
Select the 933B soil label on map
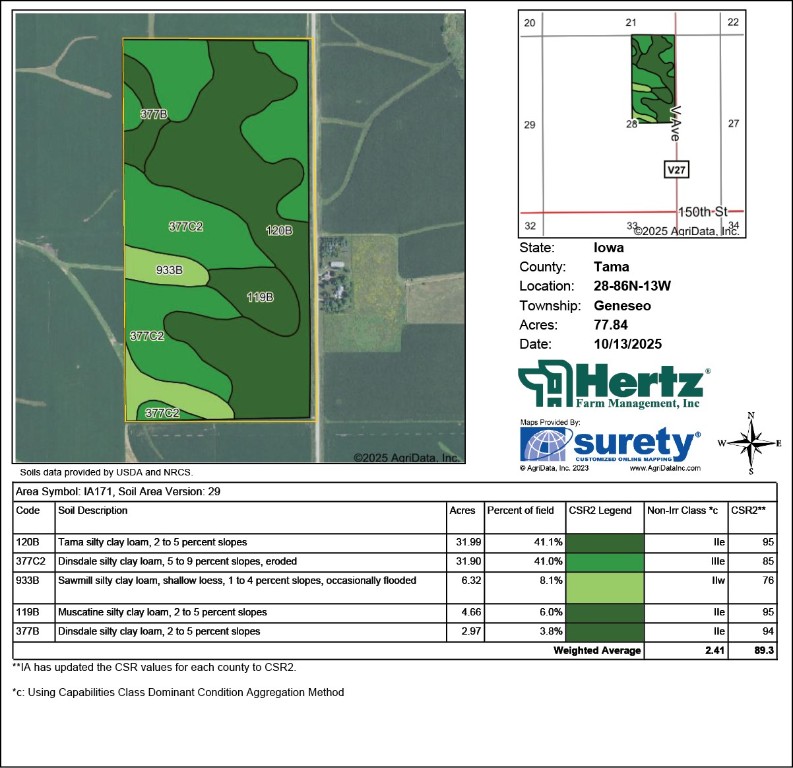(169, 270)
